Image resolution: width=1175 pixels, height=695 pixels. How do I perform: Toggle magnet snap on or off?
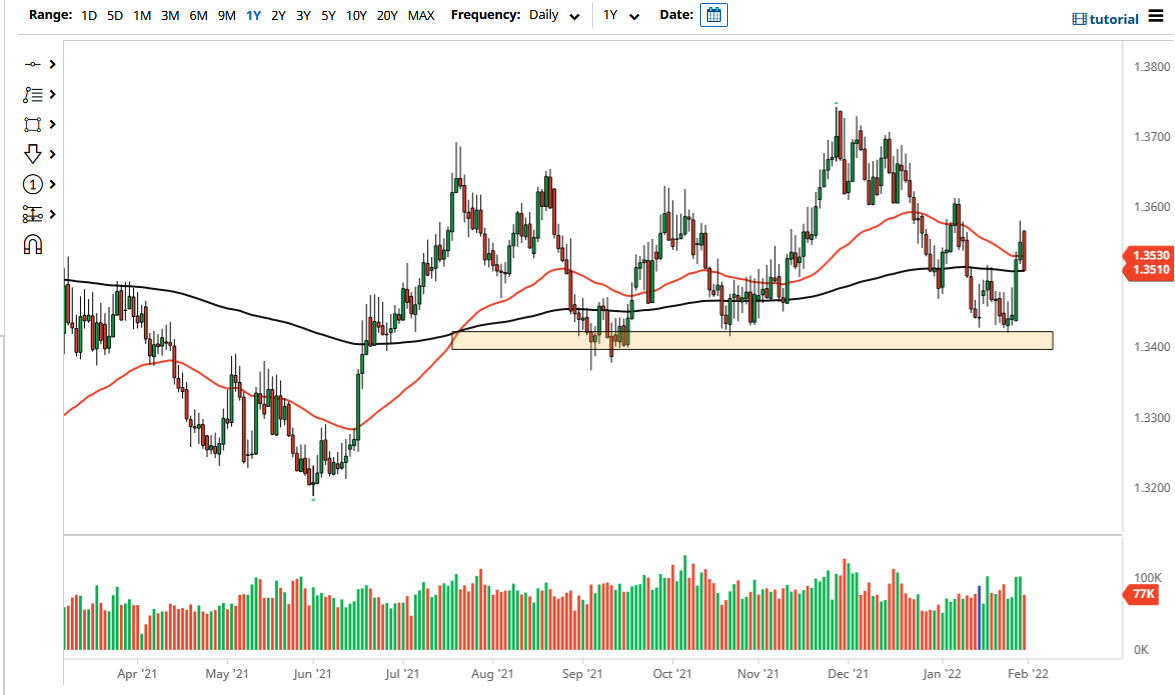pos(33,244)
